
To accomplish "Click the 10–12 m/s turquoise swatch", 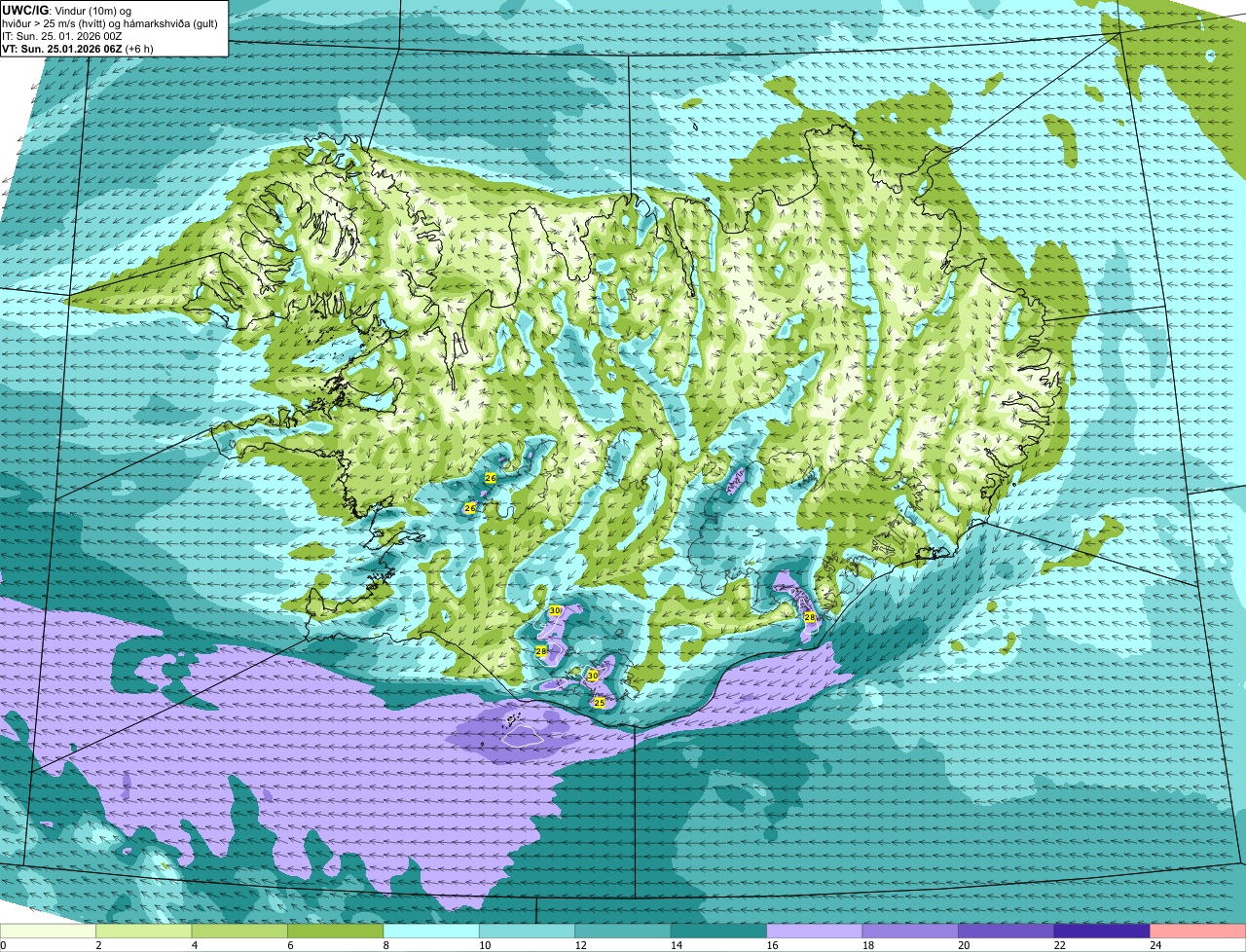I will [527, 932].
